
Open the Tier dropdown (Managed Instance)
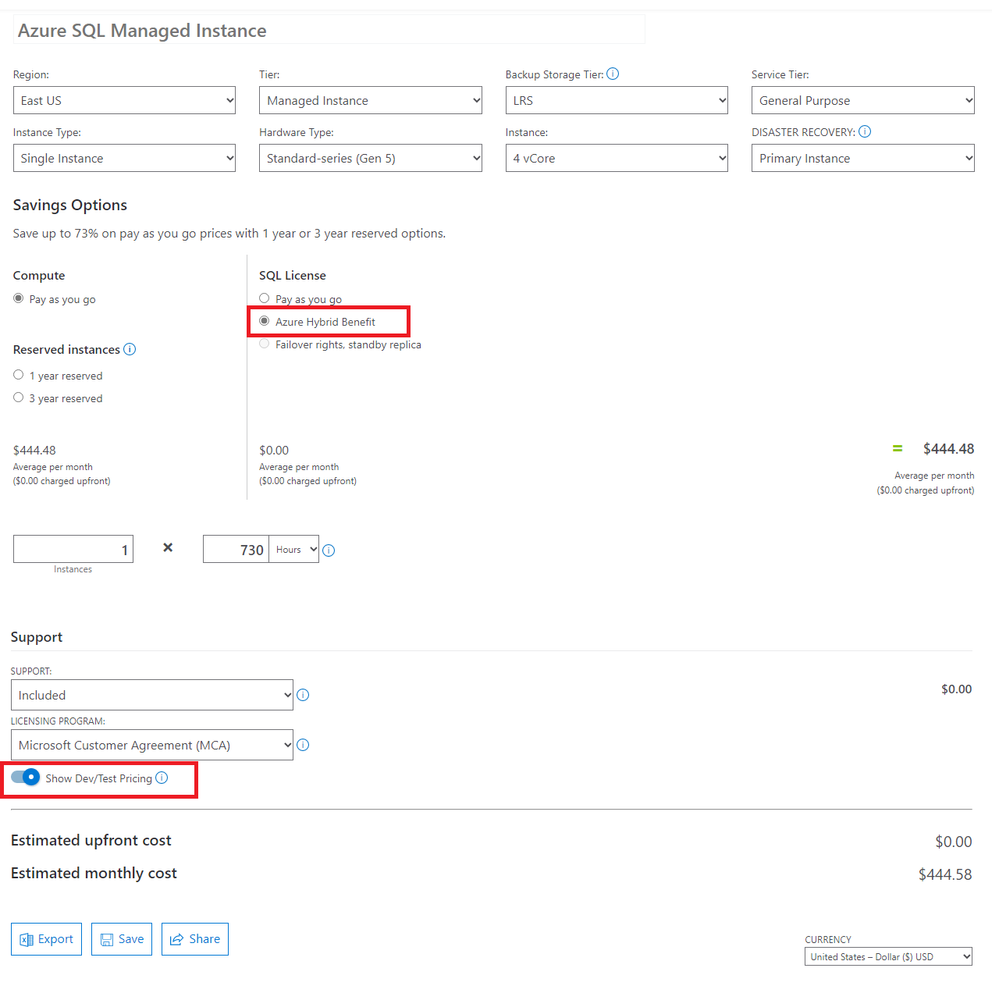[370, 101]
